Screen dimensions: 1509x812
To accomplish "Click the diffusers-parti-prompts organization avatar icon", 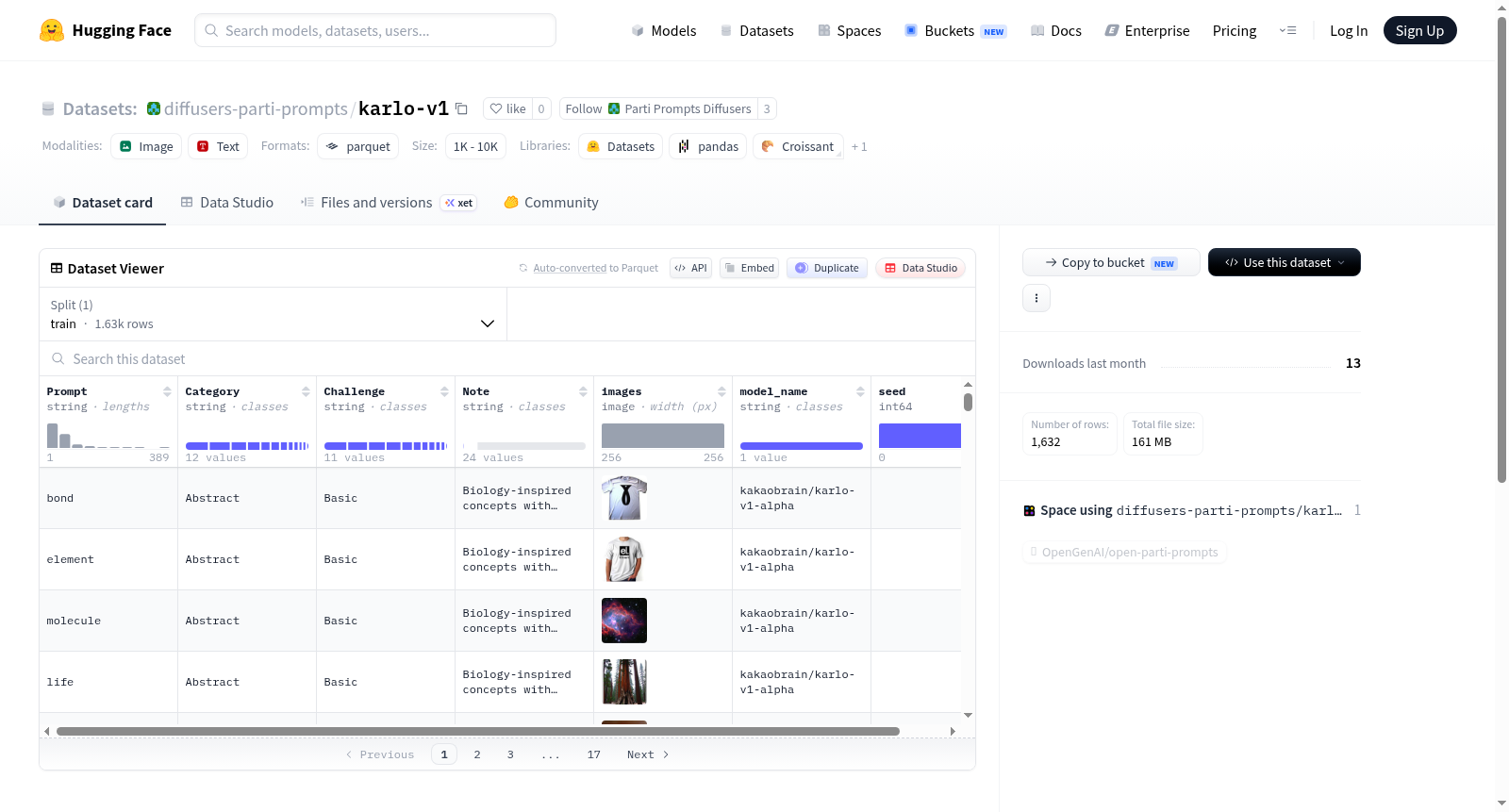I will pos(154,108).
